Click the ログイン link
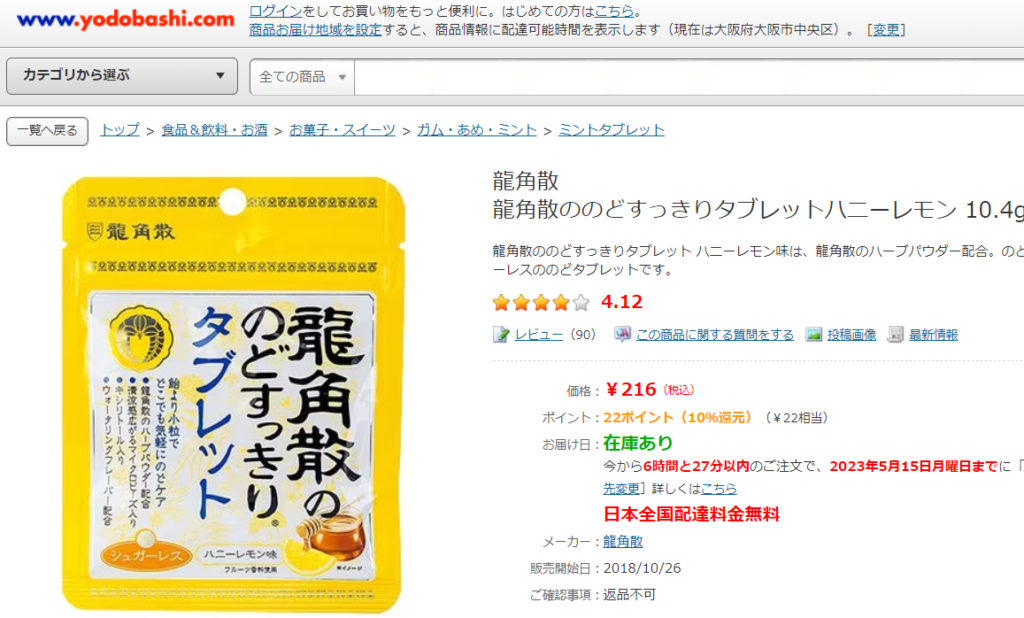Image resolution: width=1024 pixels, height=618 pixels. 276,11
